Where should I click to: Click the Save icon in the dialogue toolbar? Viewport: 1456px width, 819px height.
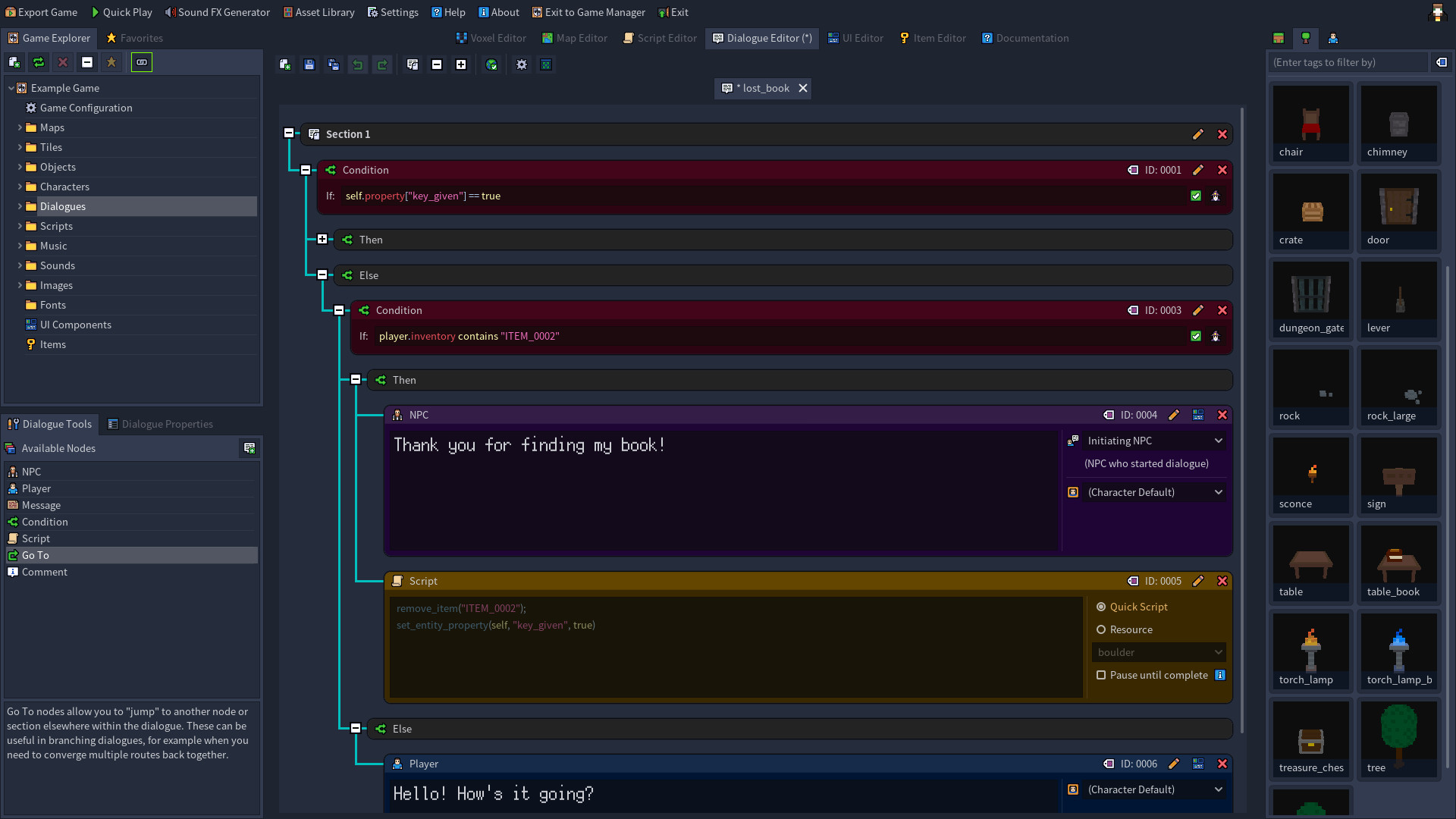(309, 64)
